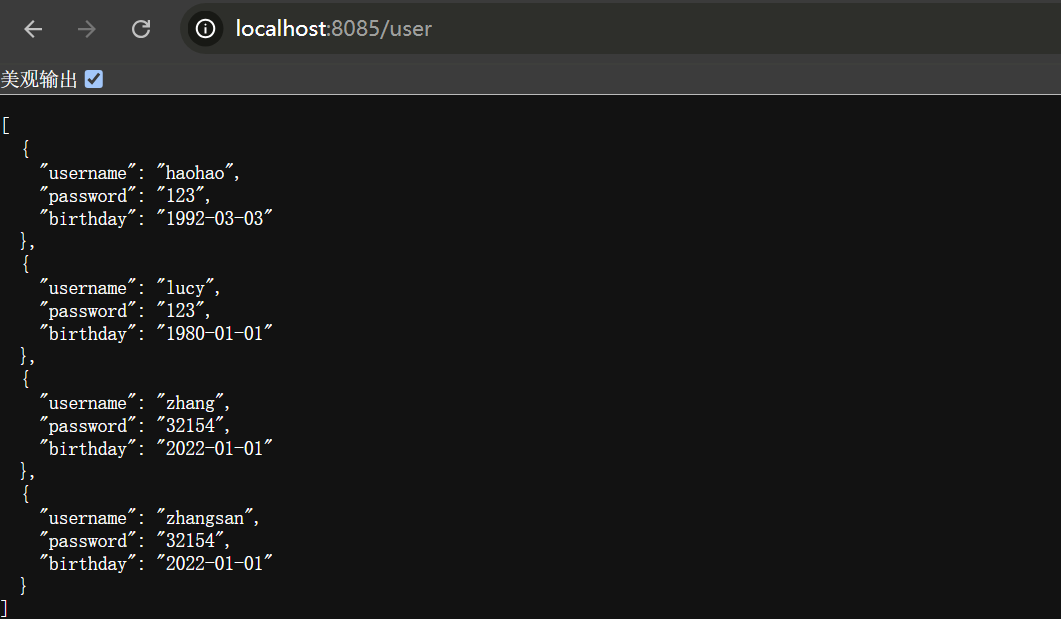This screenshot has height=619, width=1061.
Task: Click haohao's password value 123
Action: pyautogui.click(x=181, y=196)
